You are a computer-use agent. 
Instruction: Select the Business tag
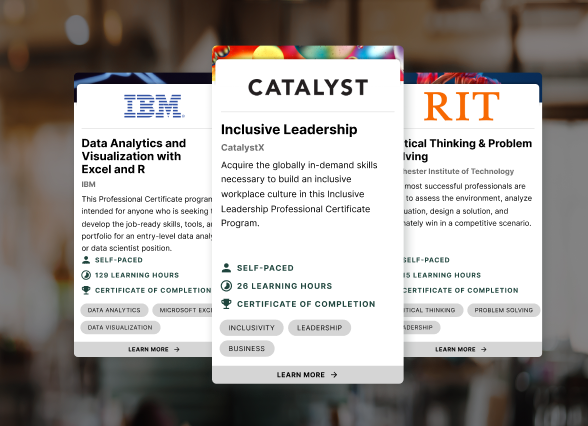point(247,349)
